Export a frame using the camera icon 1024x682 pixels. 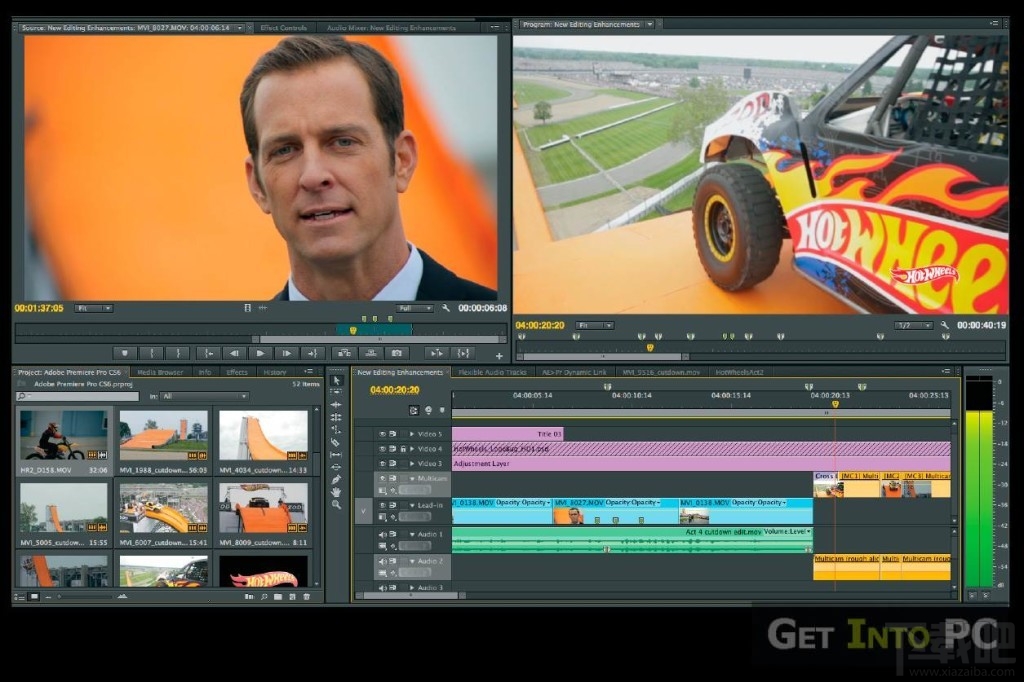(397, 353)
